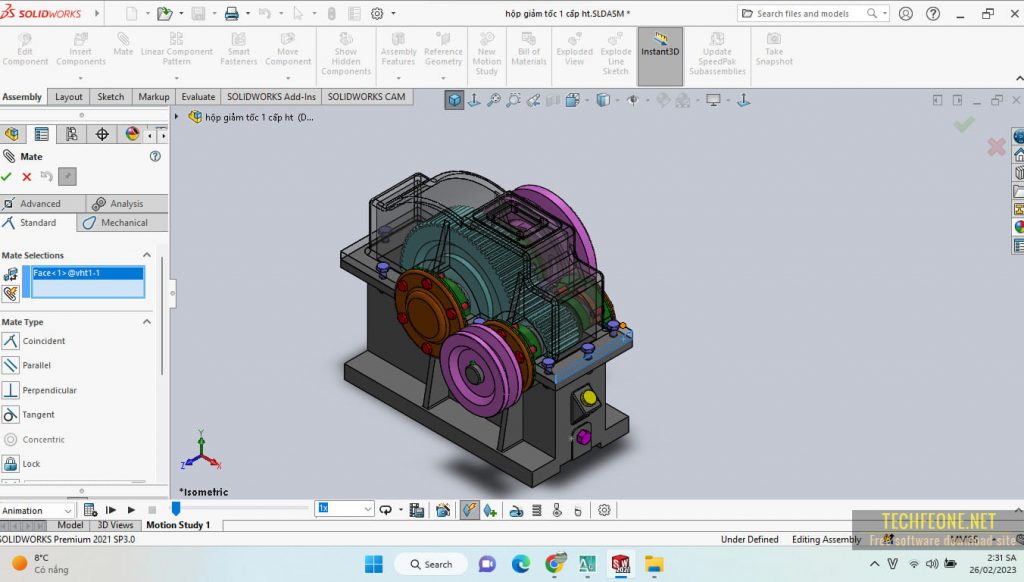Choose the Perpendicular mate type
This screenshot has width=1024, height=582.
pyautogui.click(x=49, y=390)
